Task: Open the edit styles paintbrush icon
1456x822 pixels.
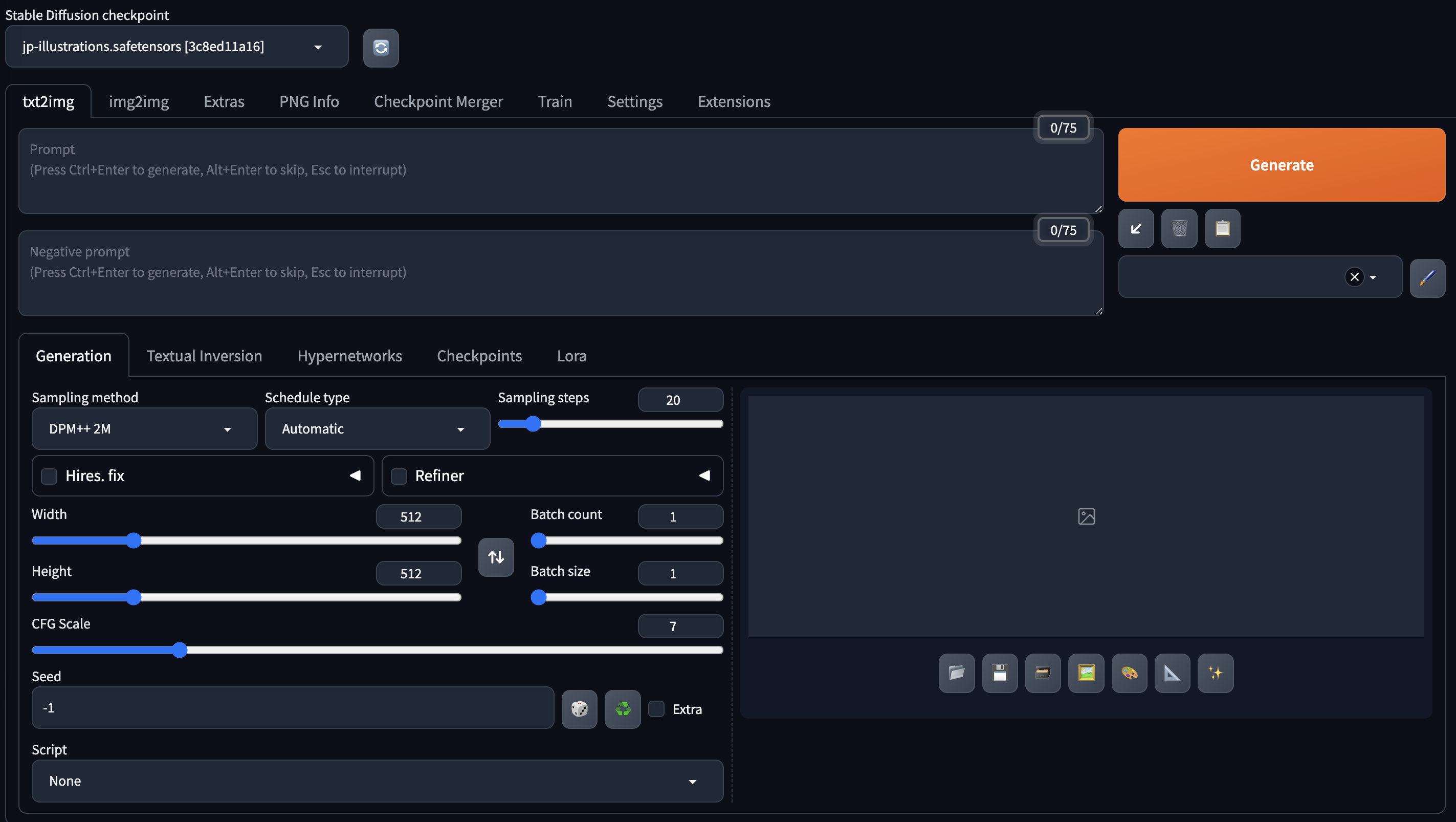Action: [x=1427, y=277]
